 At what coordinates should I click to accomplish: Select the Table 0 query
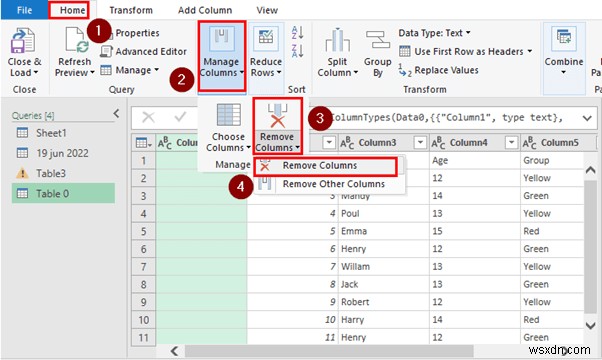pyautogui.click(x=63, y=193)
